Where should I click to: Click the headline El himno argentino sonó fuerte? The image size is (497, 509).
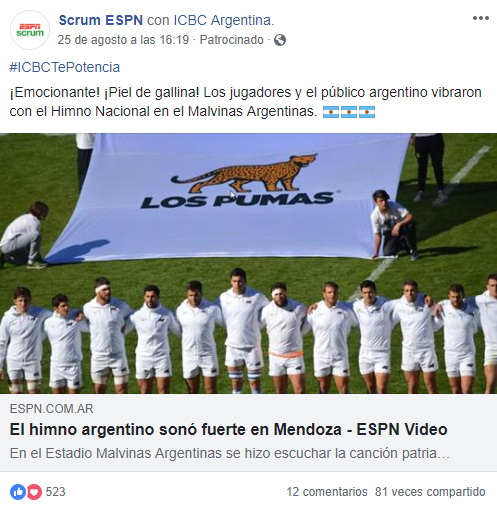[x=228, y=429]
